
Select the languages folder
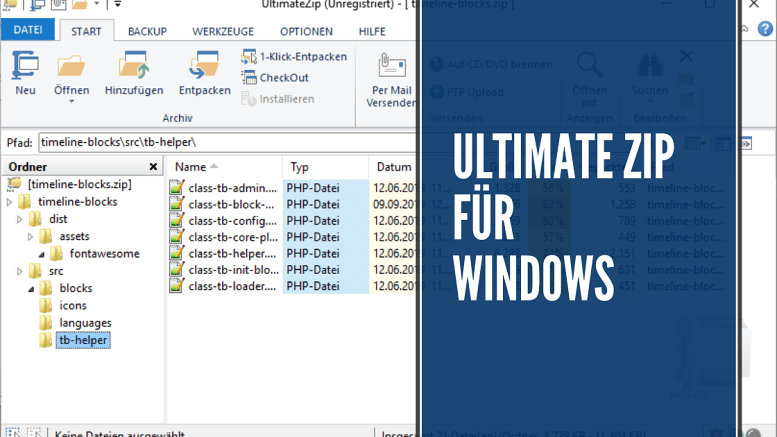tap(85, 323)
